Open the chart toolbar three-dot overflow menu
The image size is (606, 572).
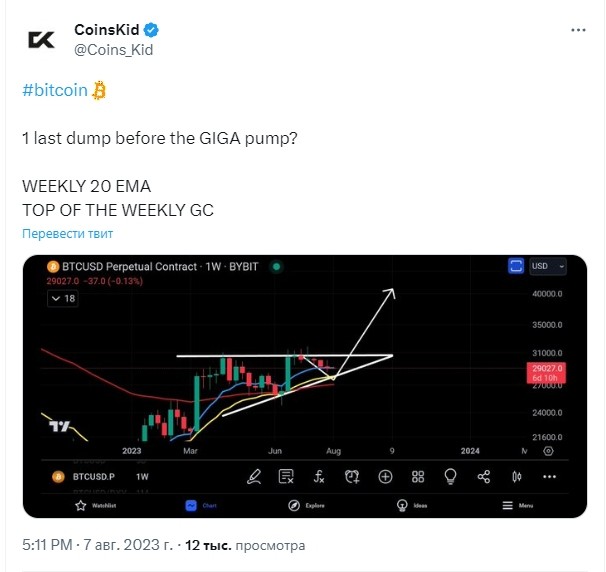point(550,477)
